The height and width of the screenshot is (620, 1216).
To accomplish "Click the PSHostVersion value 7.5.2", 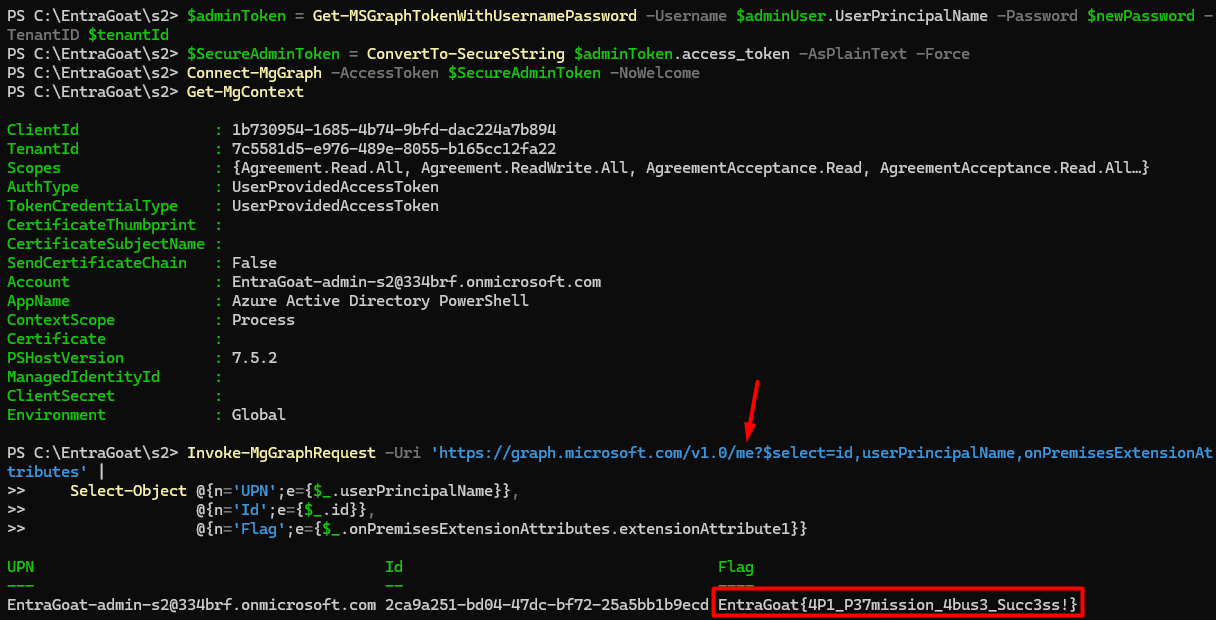I will click(254, 358).
